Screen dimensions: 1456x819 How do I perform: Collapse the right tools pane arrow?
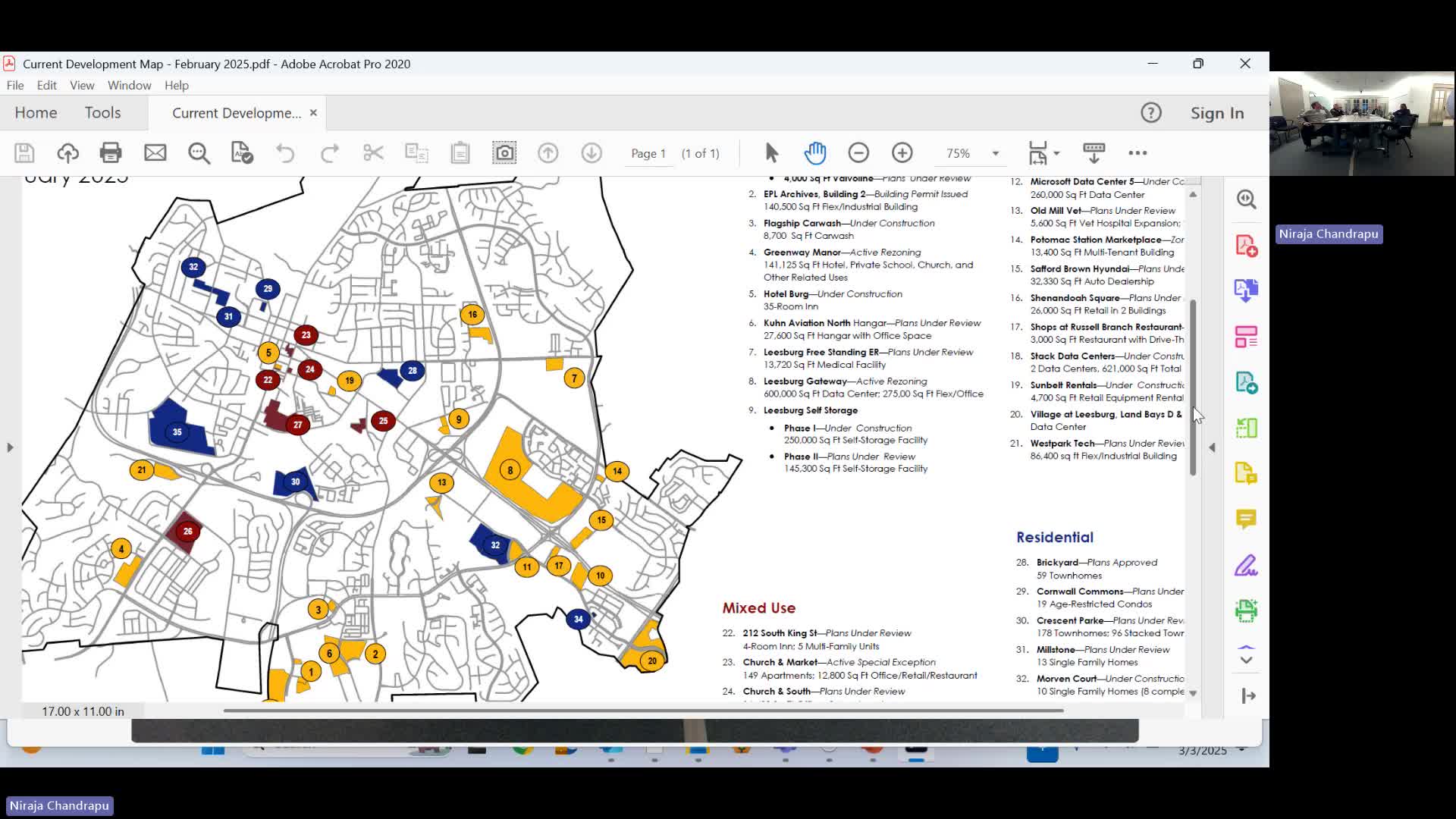[x=1212, y=447]
